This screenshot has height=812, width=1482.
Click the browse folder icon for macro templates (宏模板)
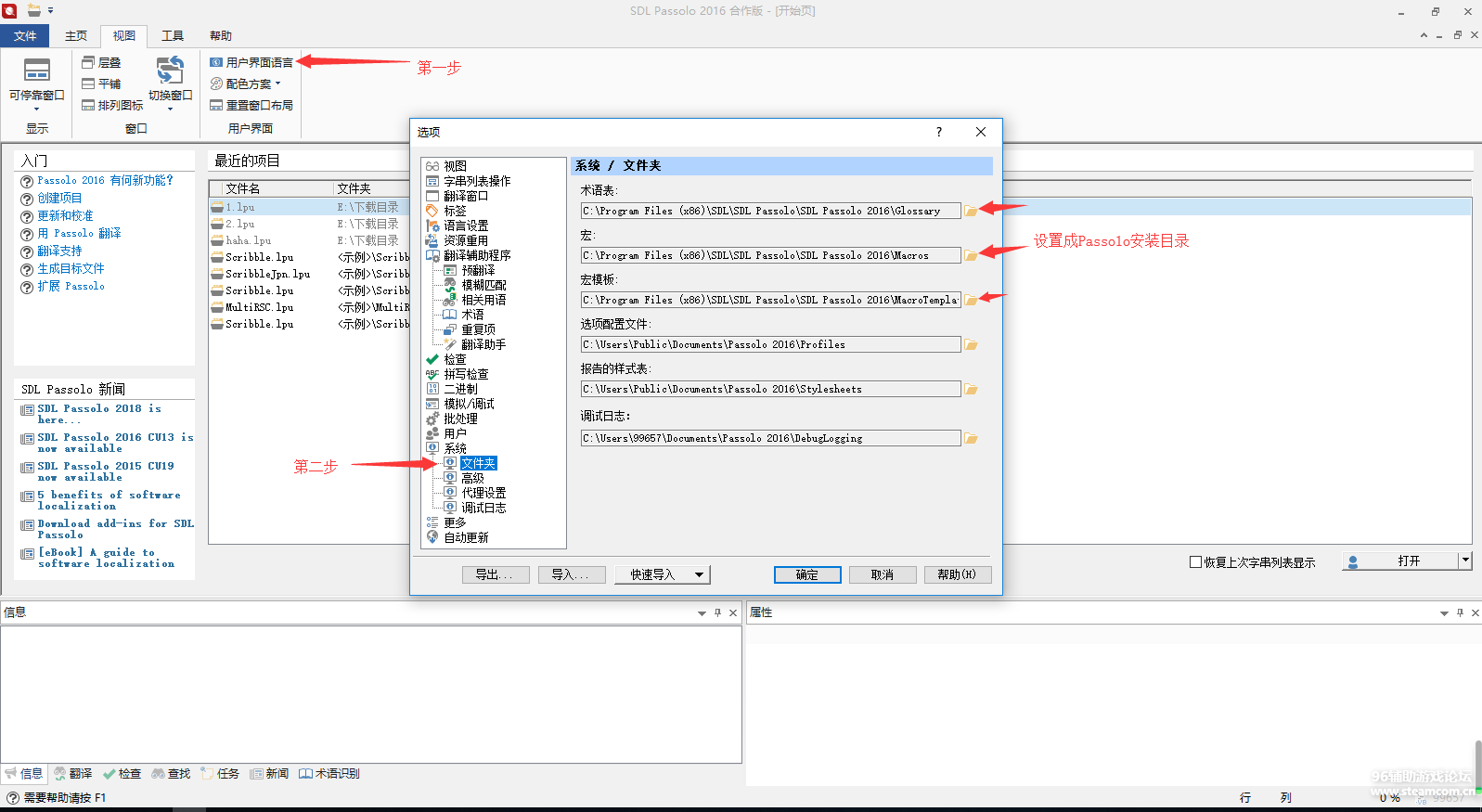[x=971, y=301]
